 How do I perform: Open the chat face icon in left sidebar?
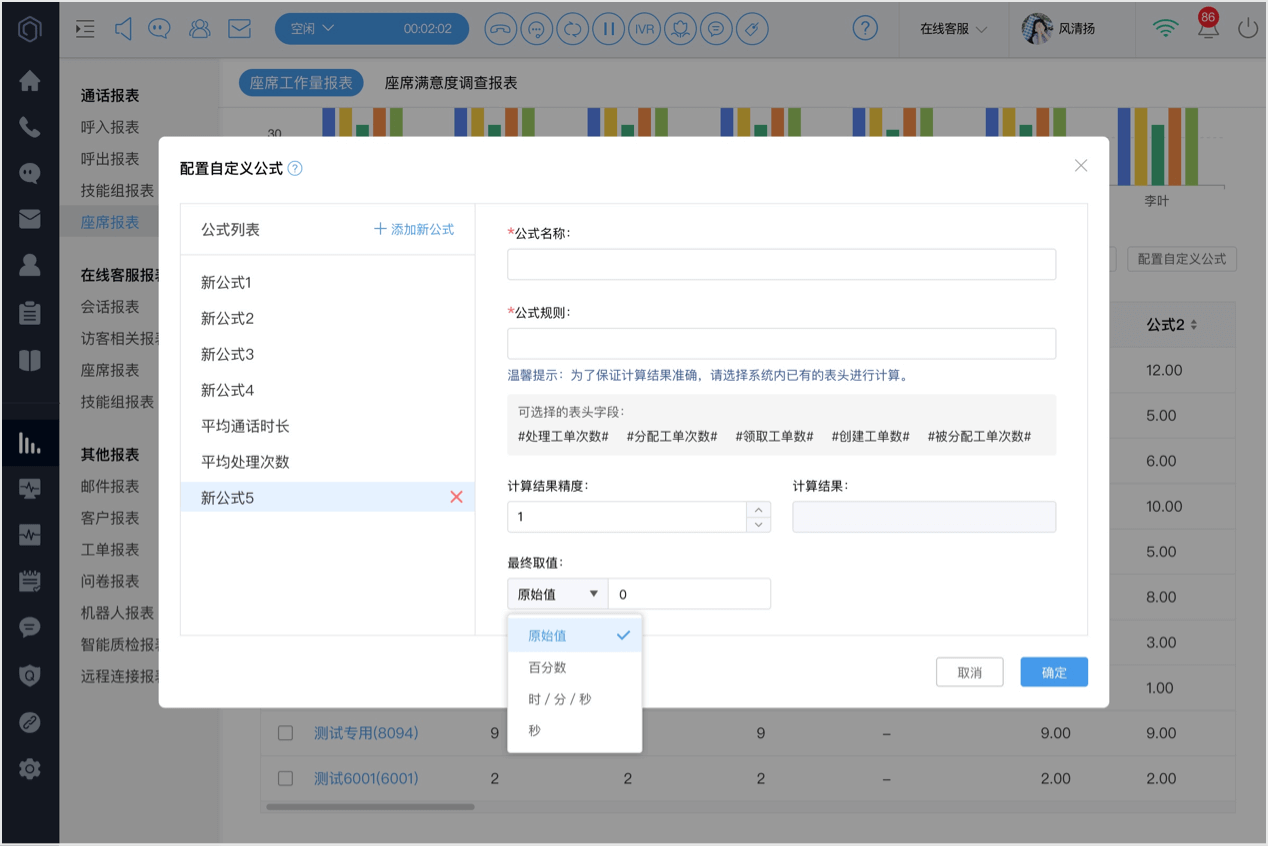pyautogui.click(x=30, y=173)
